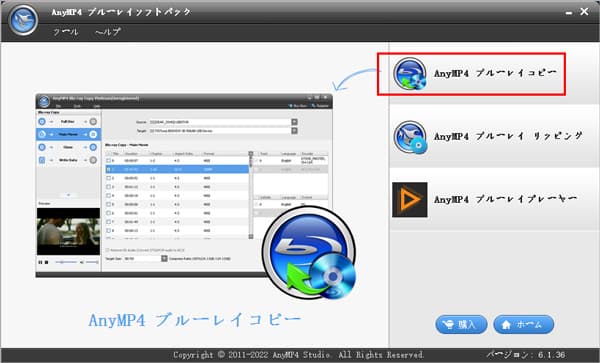This screenshot has height=363, width=600.
Task: Open the ヘルプ menu
Action: coord(108,32)
